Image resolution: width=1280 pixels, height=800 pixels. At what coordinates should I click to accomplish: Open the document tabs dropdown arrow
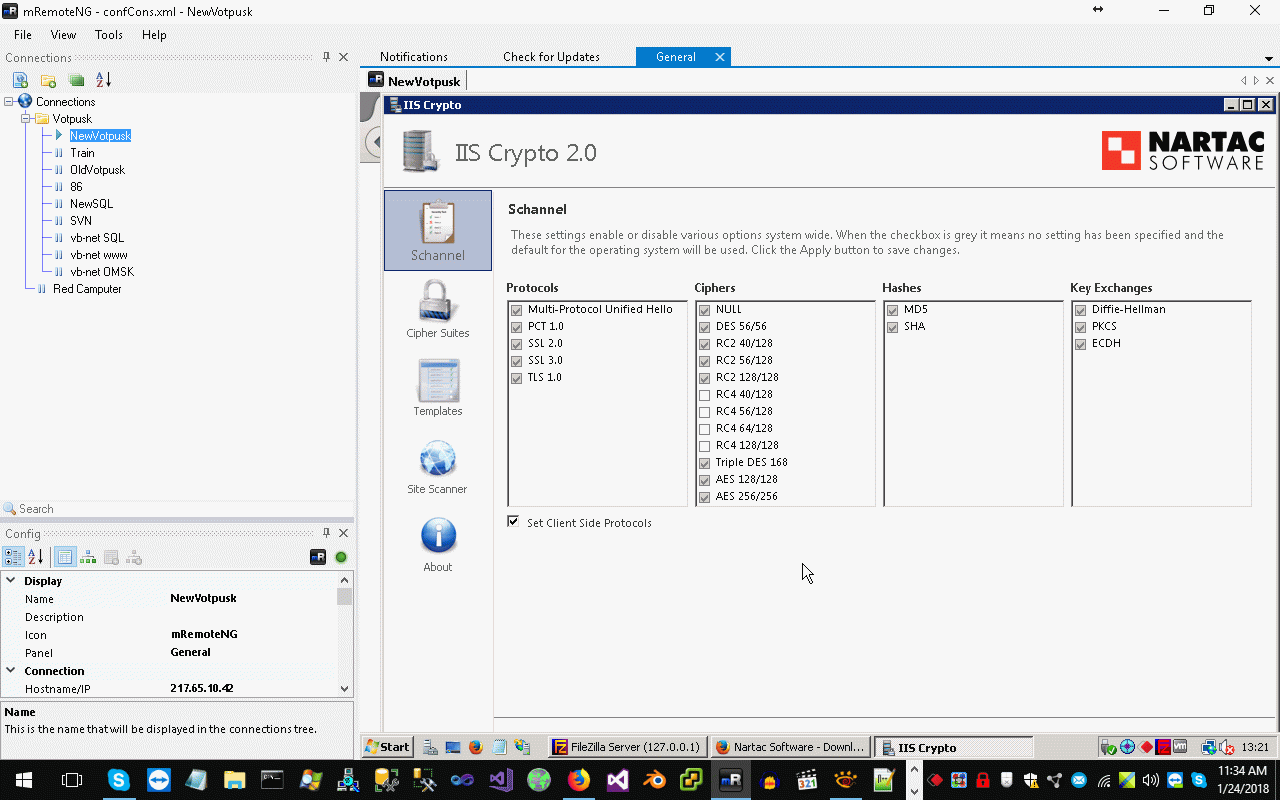click(x=1270, y=59)
